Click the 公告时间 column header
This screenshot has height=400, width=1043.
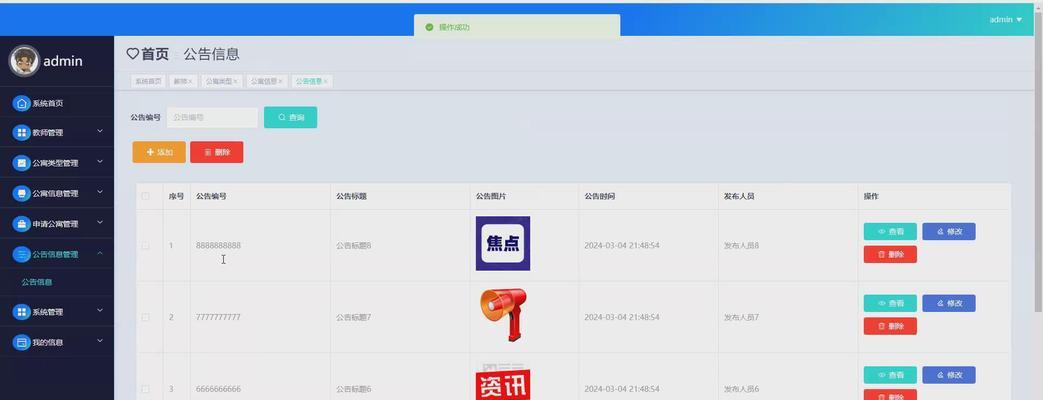(600, 196)
